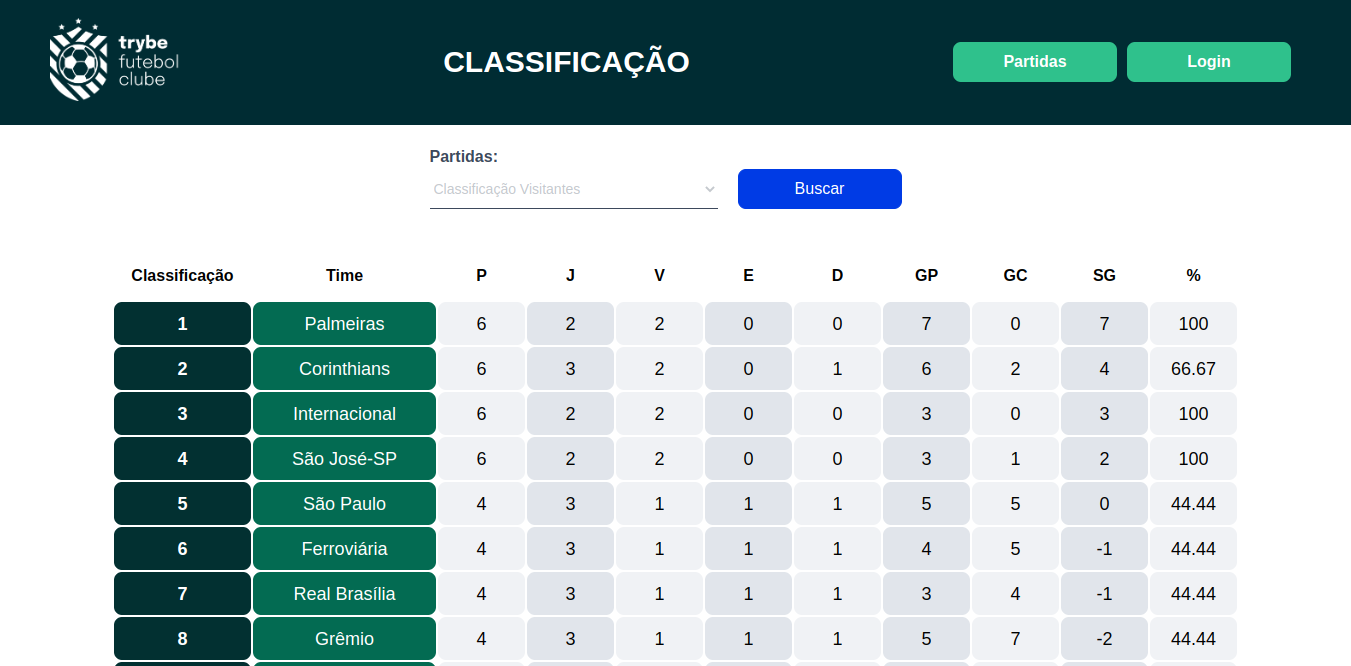Expand the Partidas filter chevron

709,189
